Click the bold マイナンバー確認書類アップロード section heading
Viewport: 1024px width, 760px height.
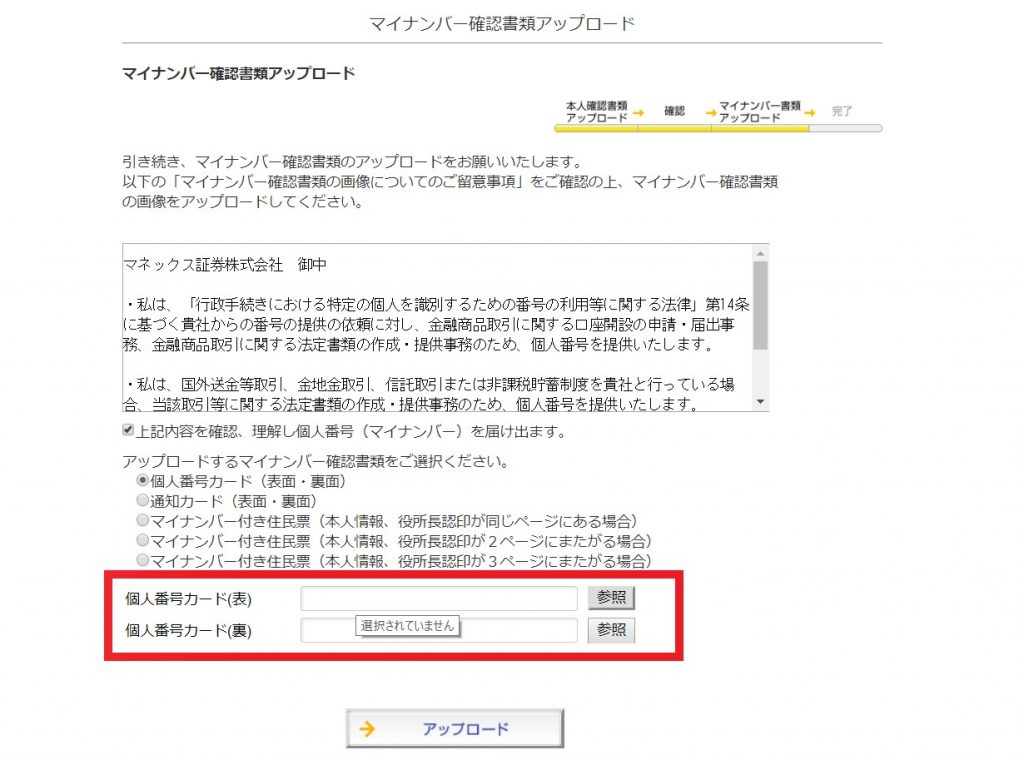point(238,73)
